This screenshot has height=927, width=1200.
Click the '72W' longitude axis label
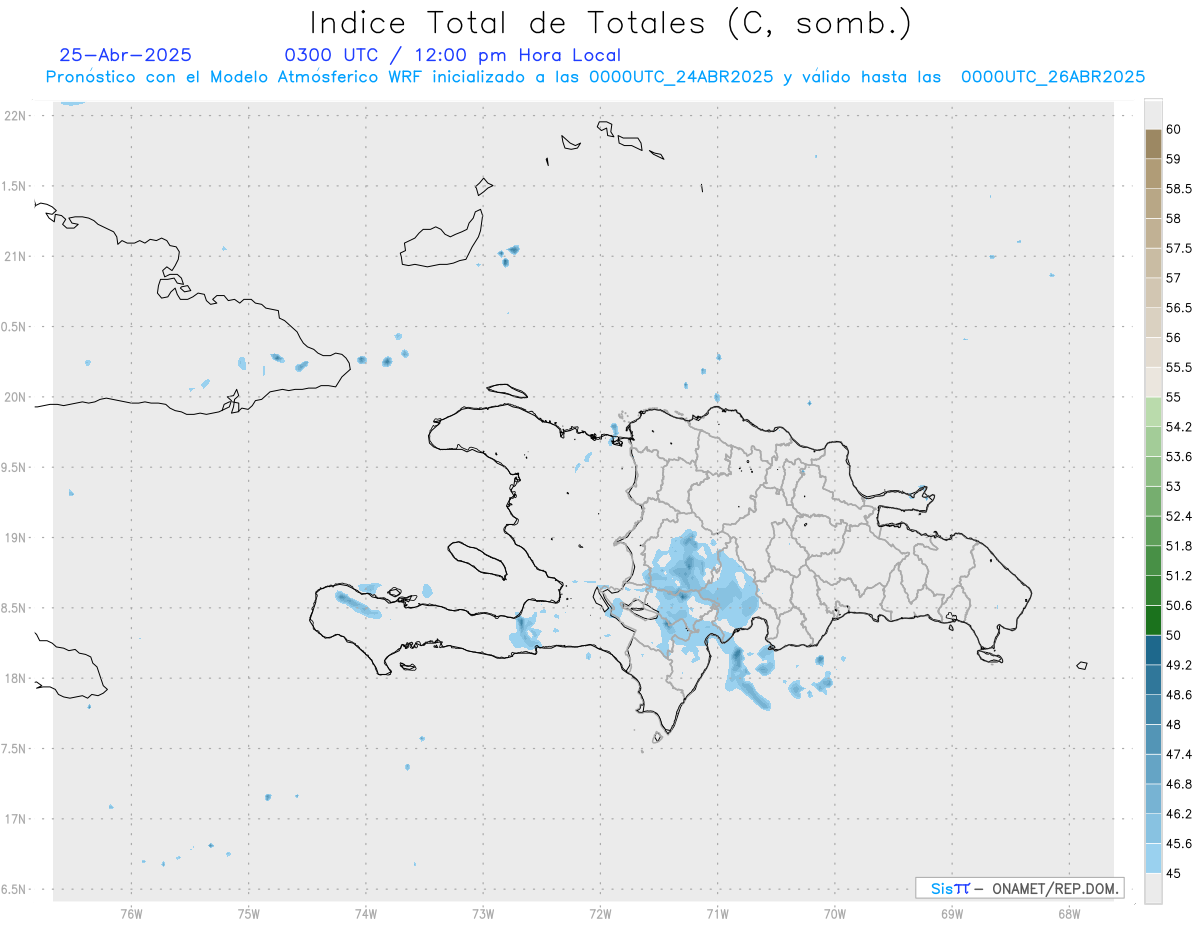600,914
